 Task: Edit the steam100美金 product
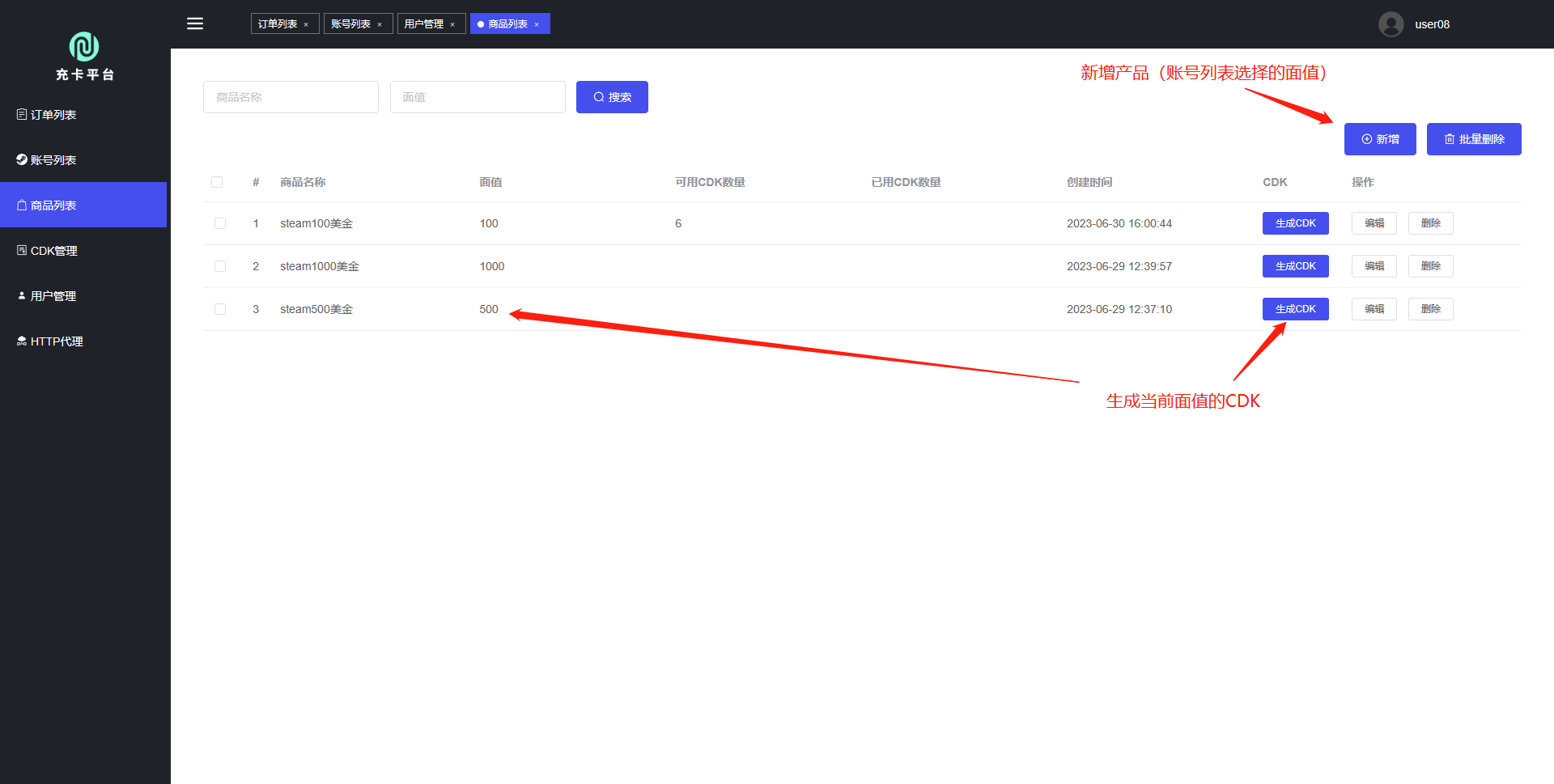(x=1374, y=223)
